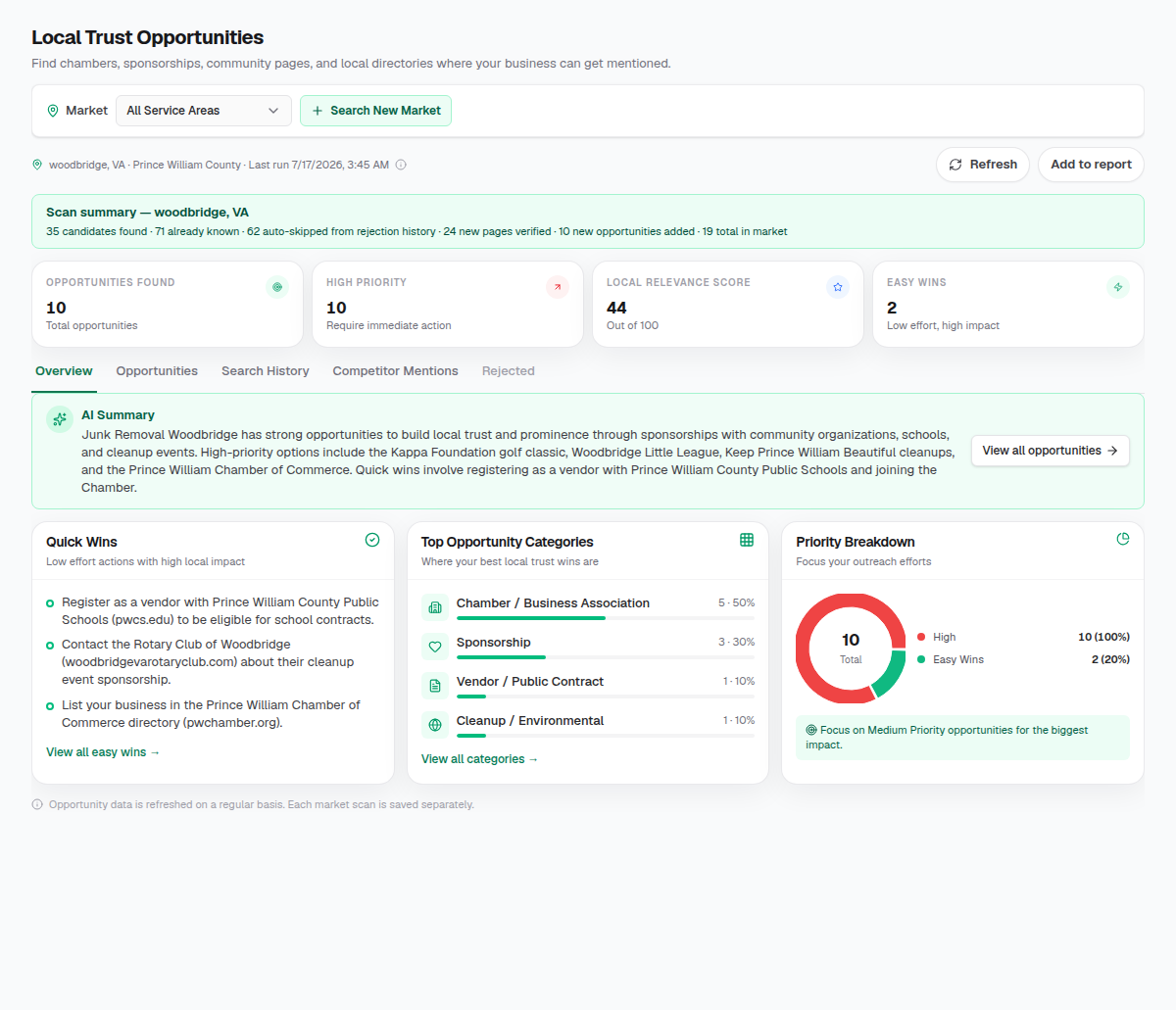Open the All Service Areas market dropdown

click(x=204, y=111)
